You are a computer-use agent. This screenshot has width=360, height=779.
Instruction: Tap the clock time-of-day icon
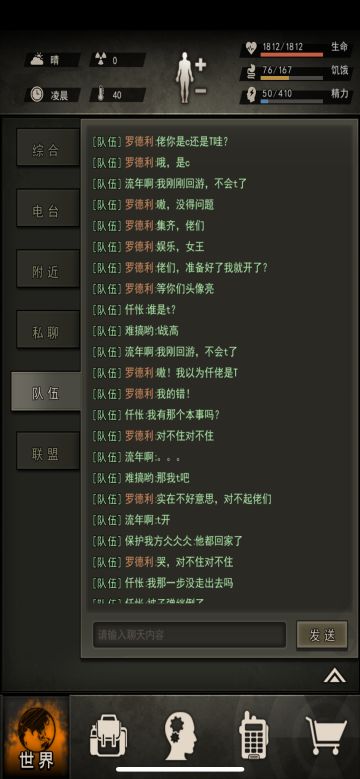click(x=37, y=94)
